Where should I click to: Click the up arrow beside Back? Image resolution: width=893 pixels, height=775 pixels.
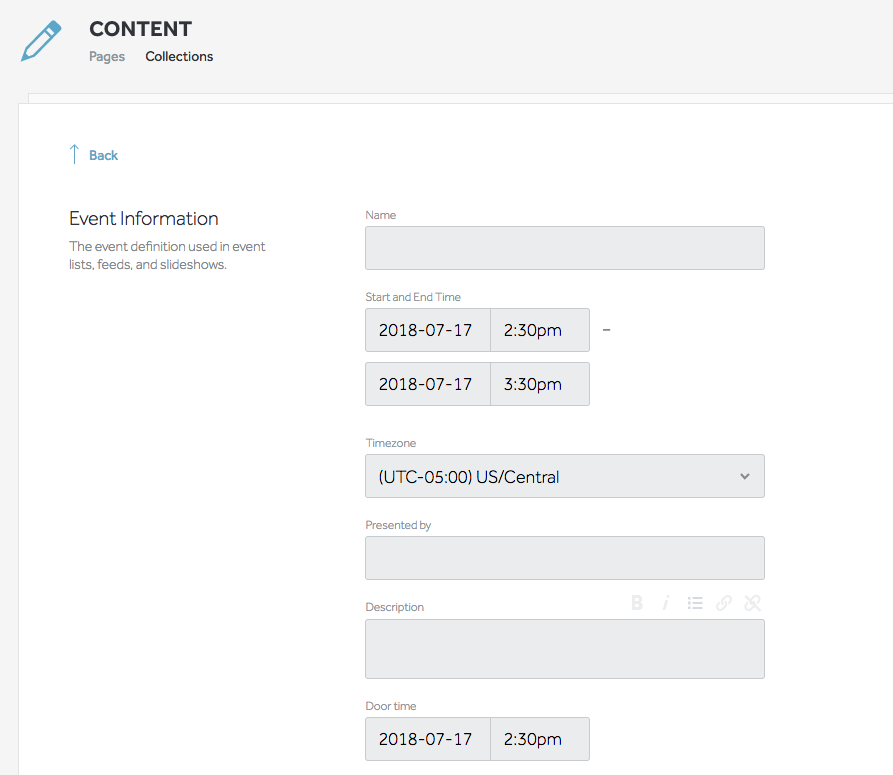pos(74,154)
